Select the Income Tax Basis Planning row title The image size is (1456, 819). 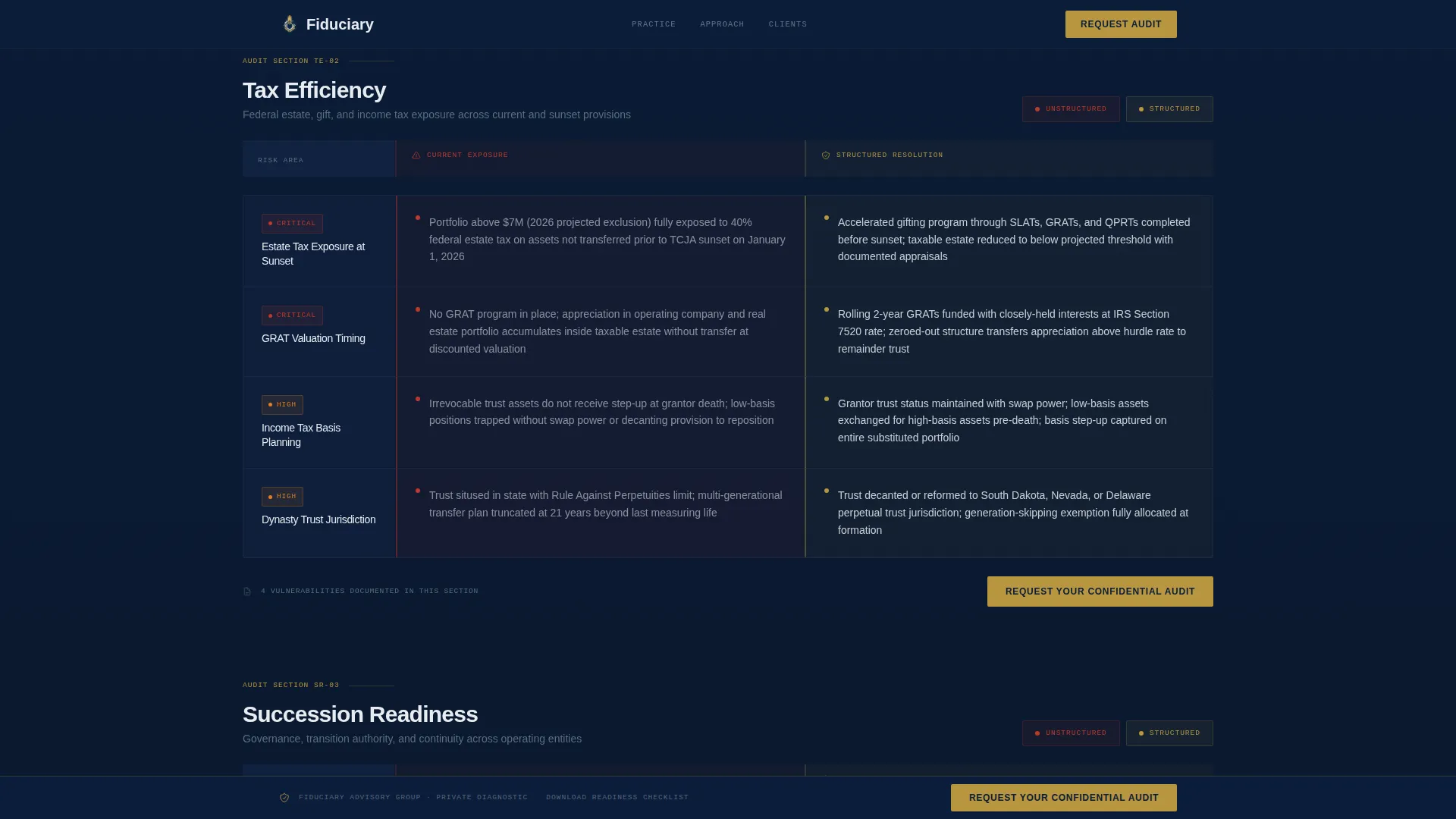click(301, 435)
